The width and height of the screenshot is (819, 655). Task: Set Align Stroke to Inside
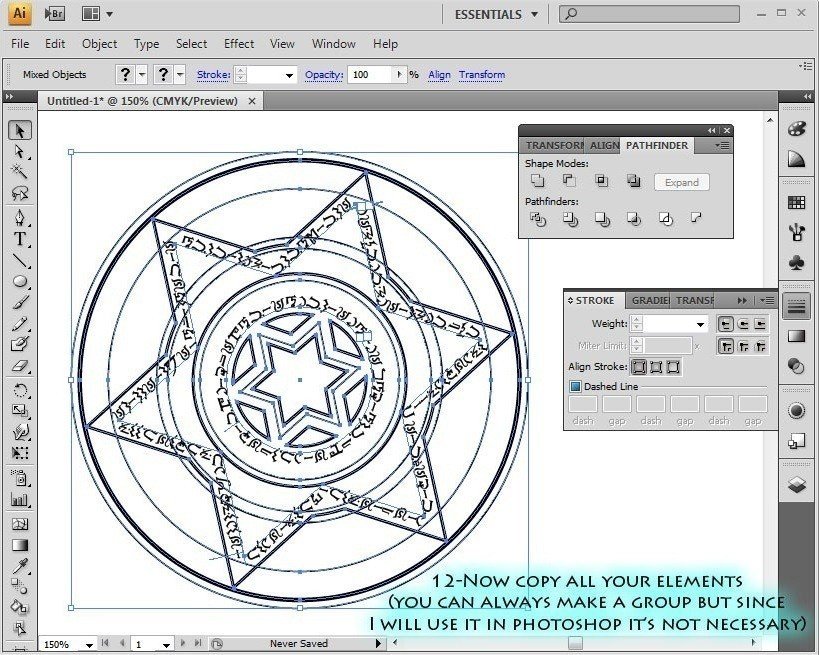tap(657, 367)
